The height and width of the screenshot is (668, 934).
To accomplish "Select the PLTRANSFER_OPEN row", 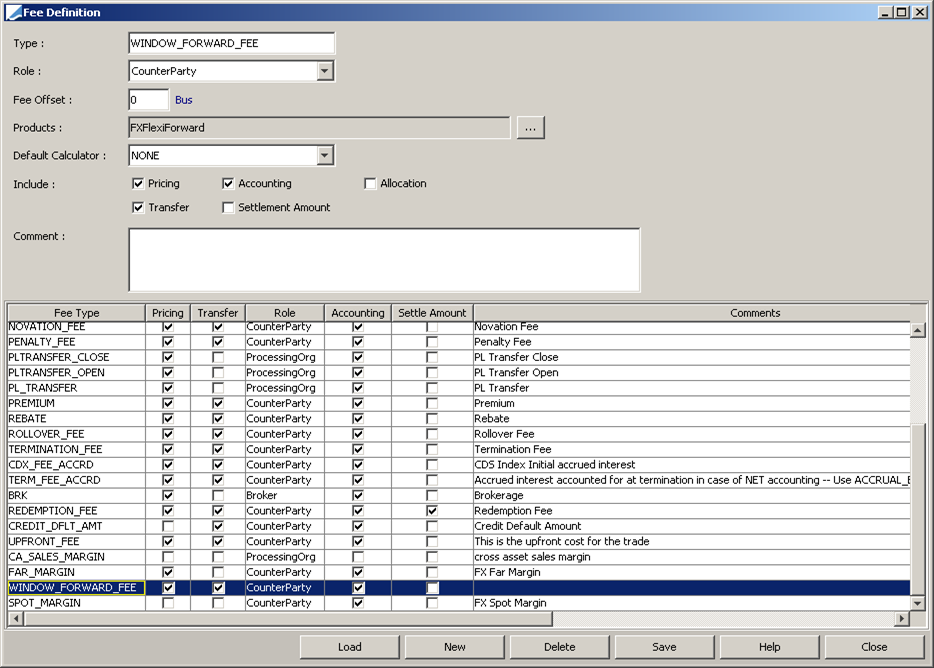I will (x=459, y=372).
